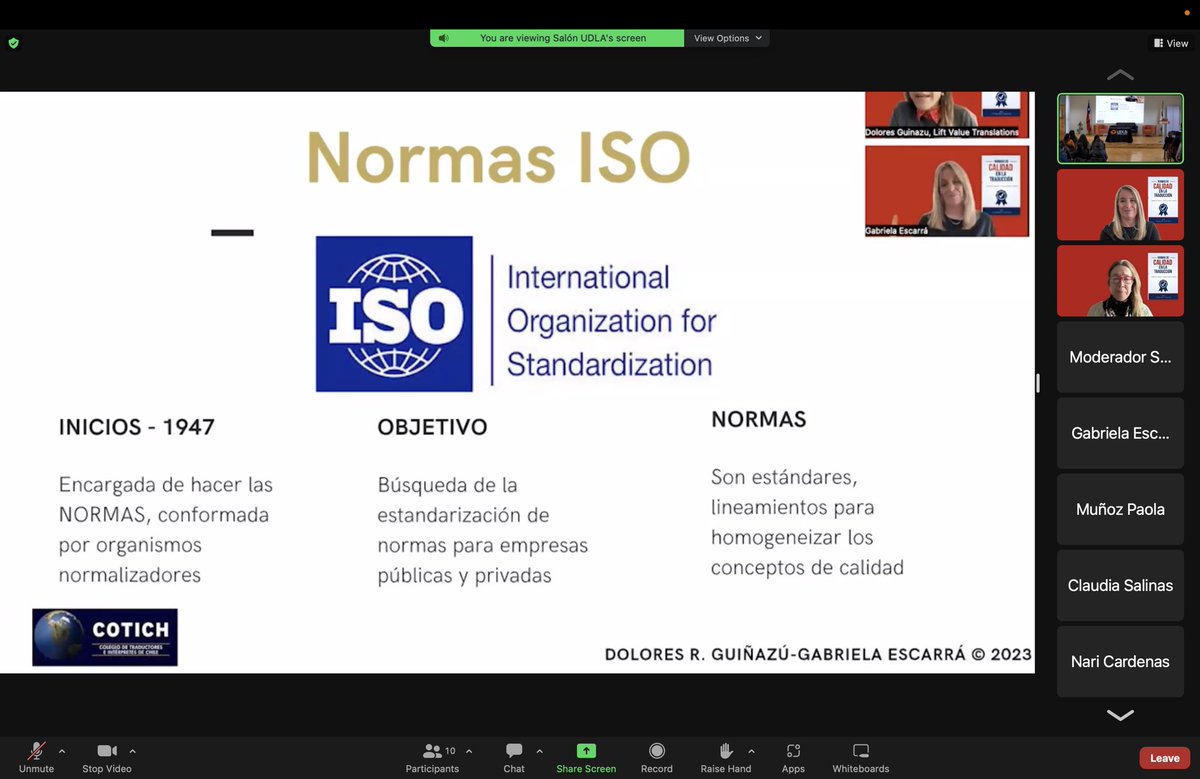The width and height of the screenshot is (1200, 779).
Task: Click "International Organization for Standardization" text
Action: (x=611, y=321)
